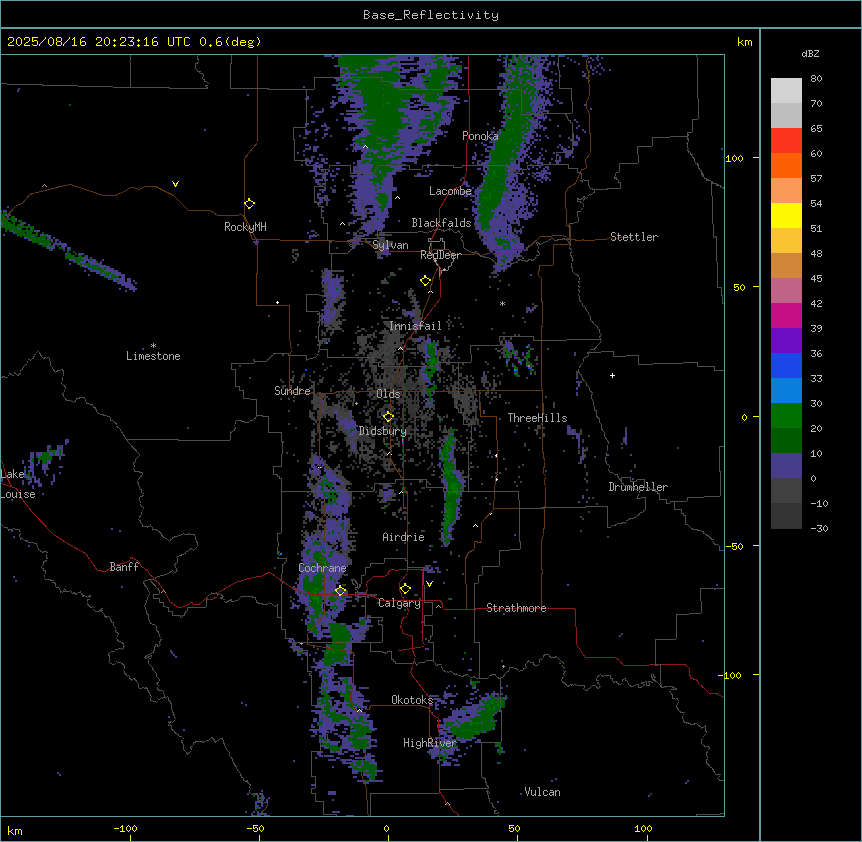The width and height of the screenshot is (862, 842).
Task: Click the -30 legend value
Action: [819, 529]
